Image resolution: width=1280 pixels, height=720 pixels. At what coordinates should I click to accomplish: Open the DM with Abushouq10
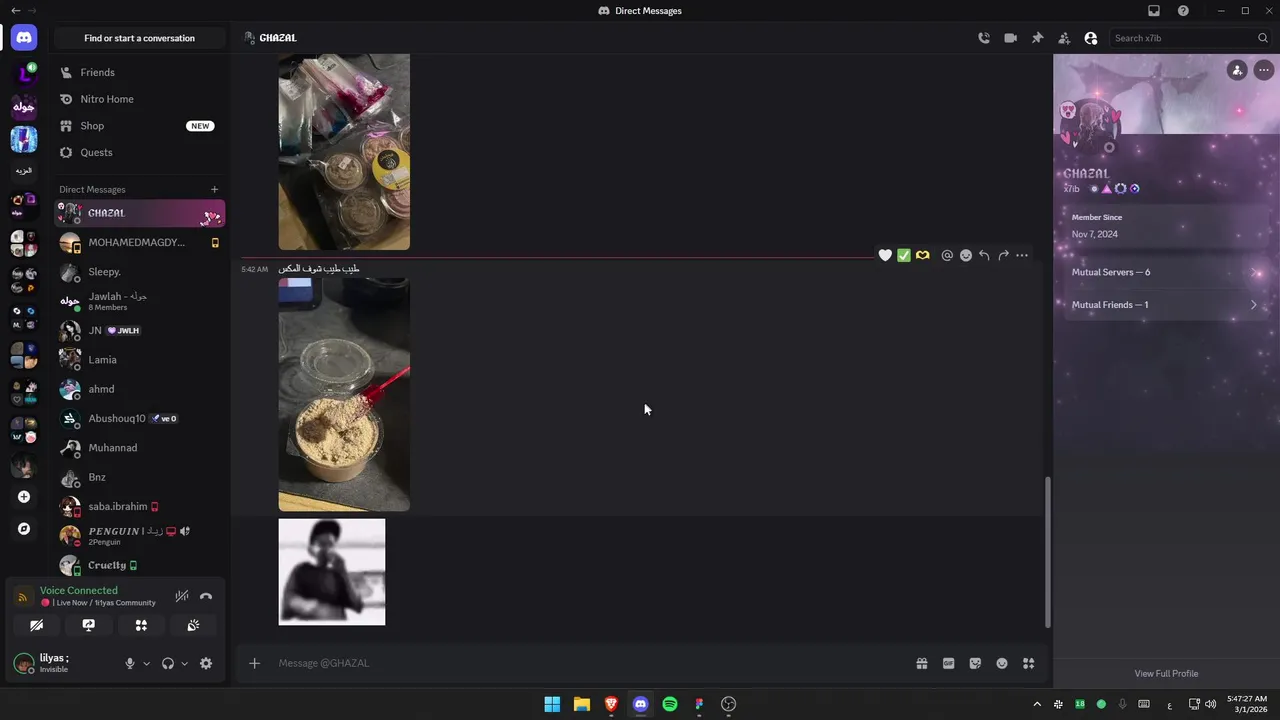(x=140, y=418)
